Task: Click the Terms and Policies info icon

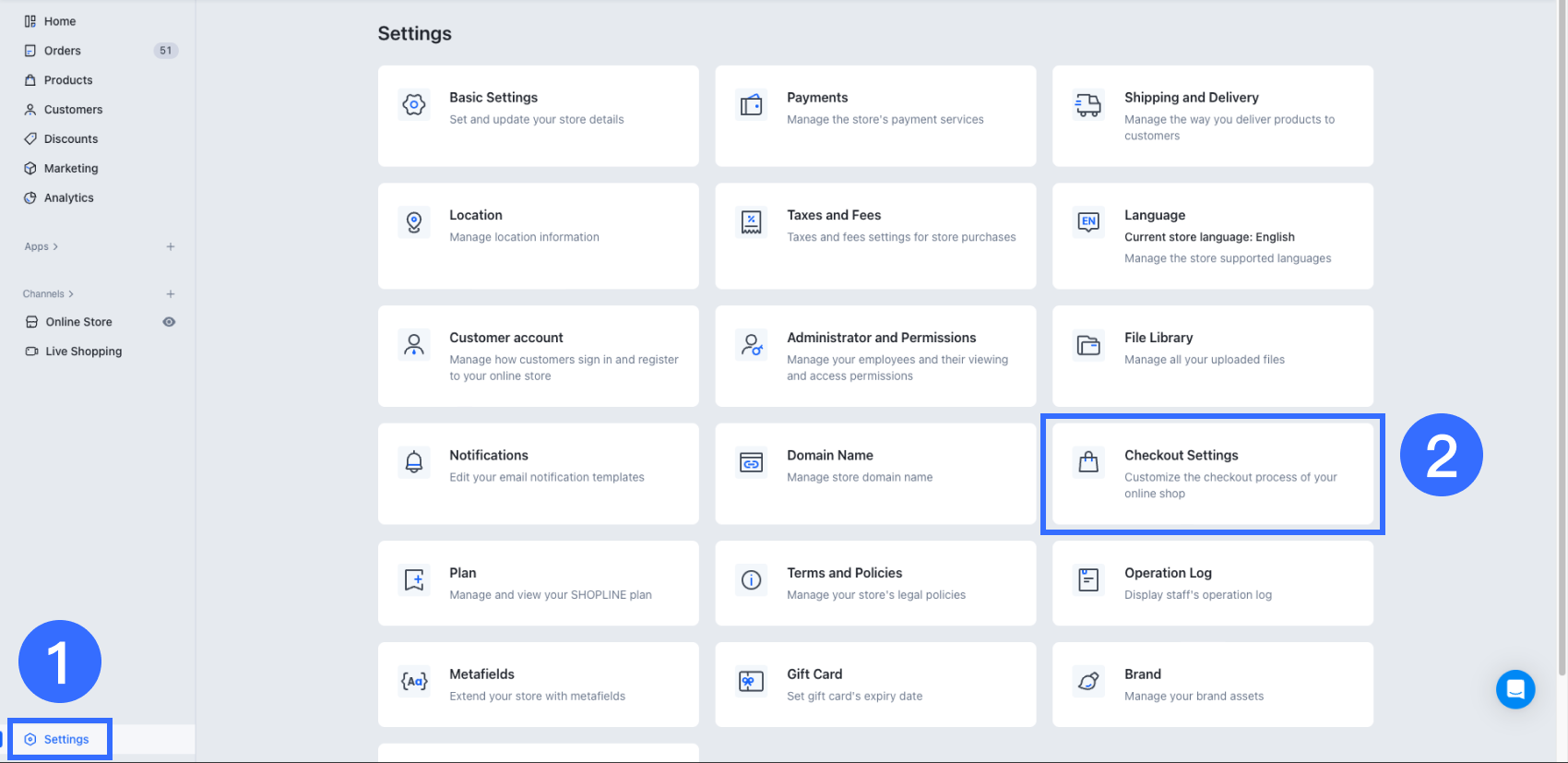Action: click(752, 580)
